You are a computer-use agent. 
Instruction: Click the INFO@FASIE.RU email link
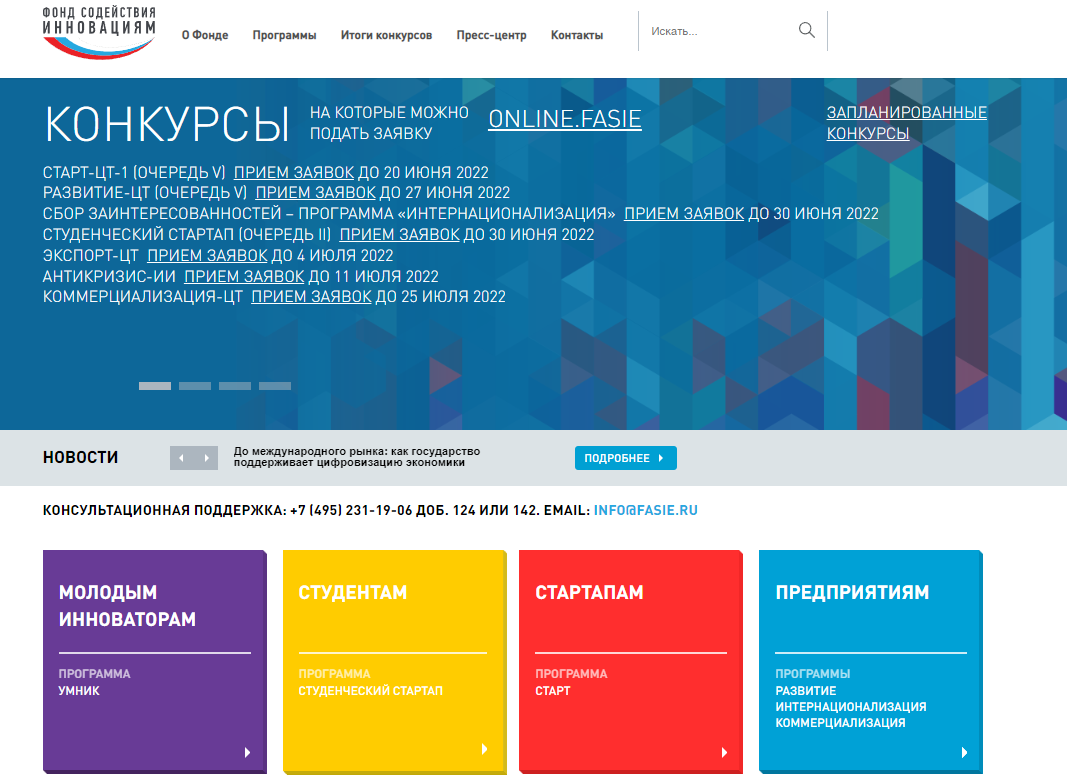[646, 510]
